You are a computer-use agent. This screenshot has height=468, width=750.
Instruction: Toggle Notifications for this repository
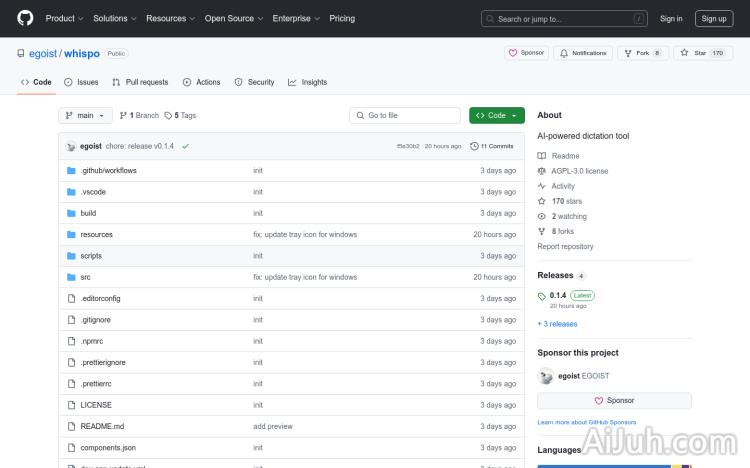[583, 53]
